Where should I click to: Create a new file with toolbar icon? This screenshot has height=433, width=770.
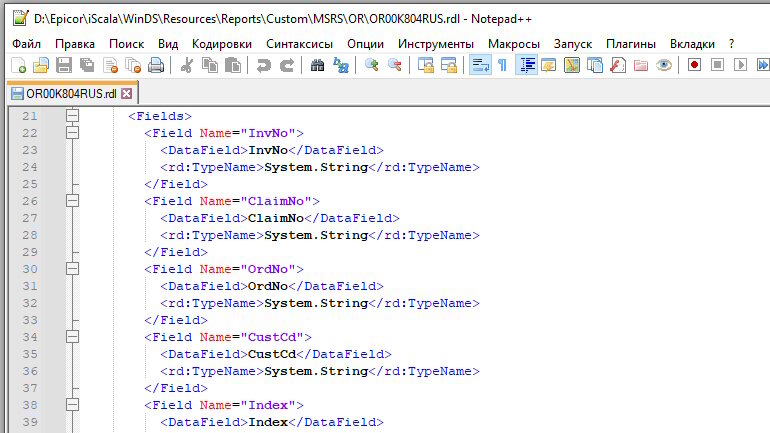coord(19,65)
